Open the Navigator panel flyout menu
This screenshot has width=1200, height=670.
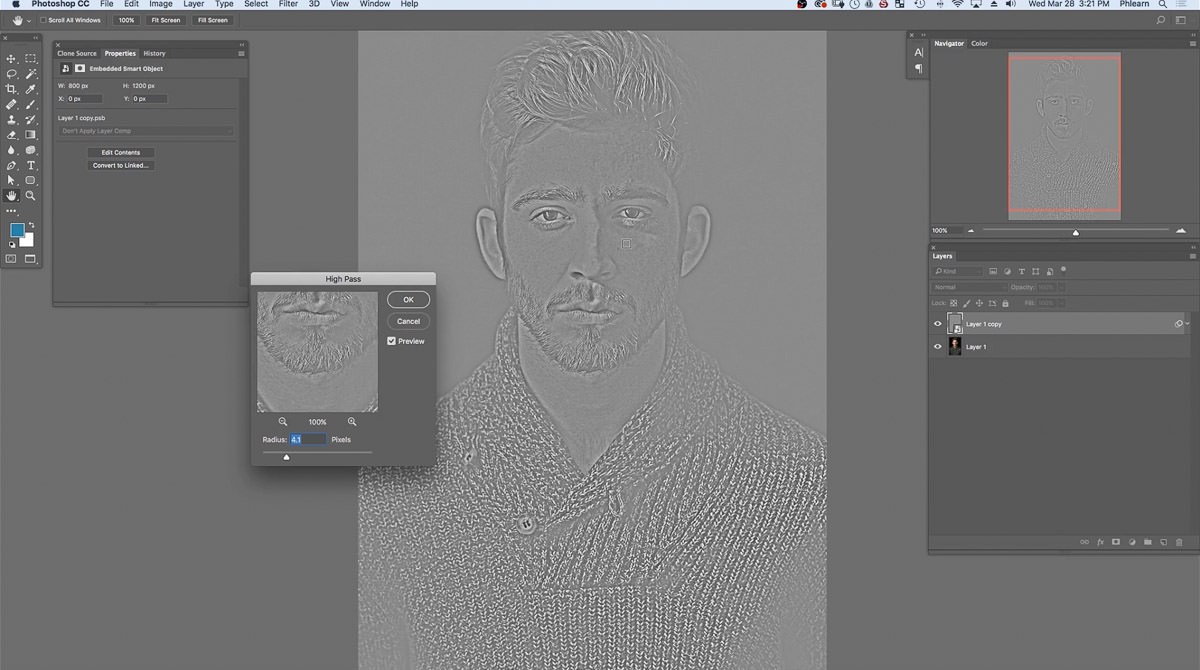[x=1193, y=43]
